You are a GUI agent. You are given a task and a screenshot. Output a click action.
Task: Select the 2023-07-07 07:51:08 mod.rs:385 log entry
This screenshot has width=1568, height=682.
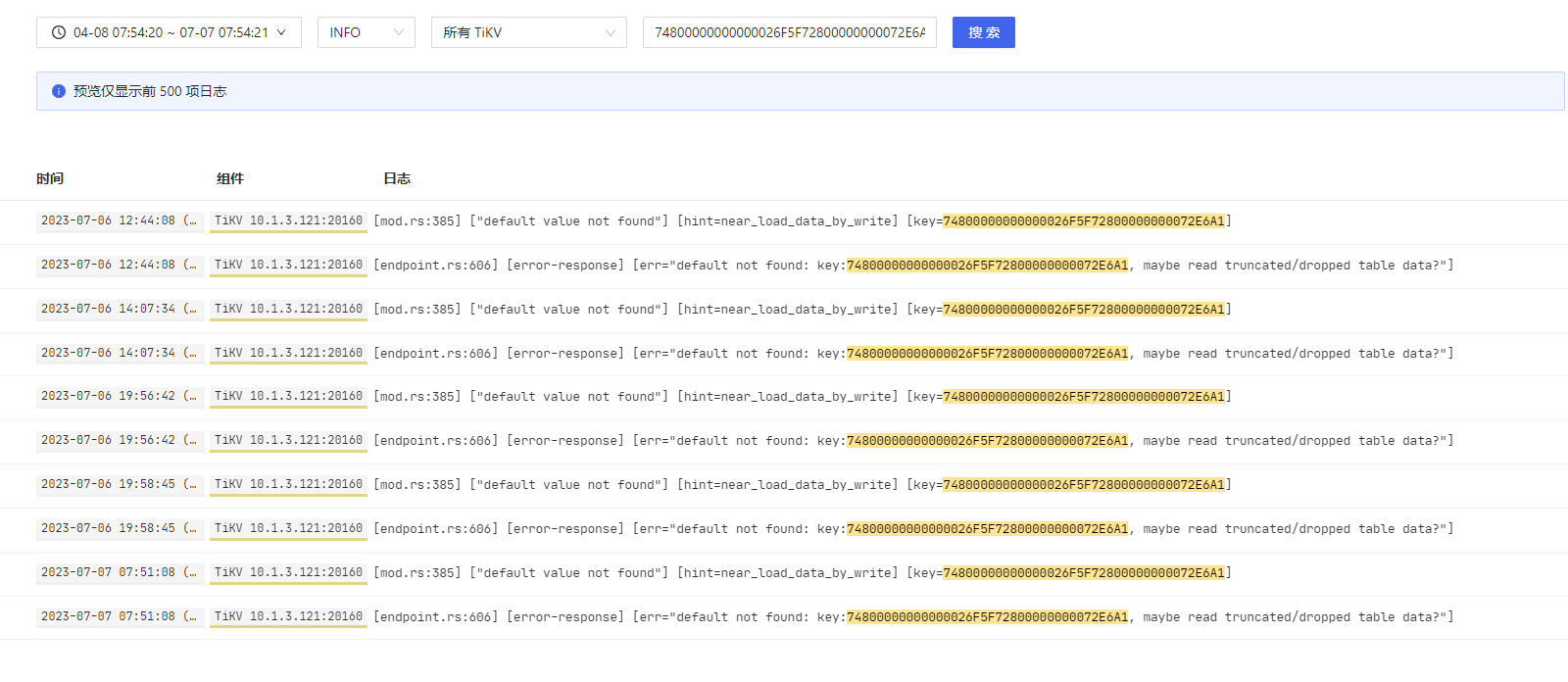802,573
